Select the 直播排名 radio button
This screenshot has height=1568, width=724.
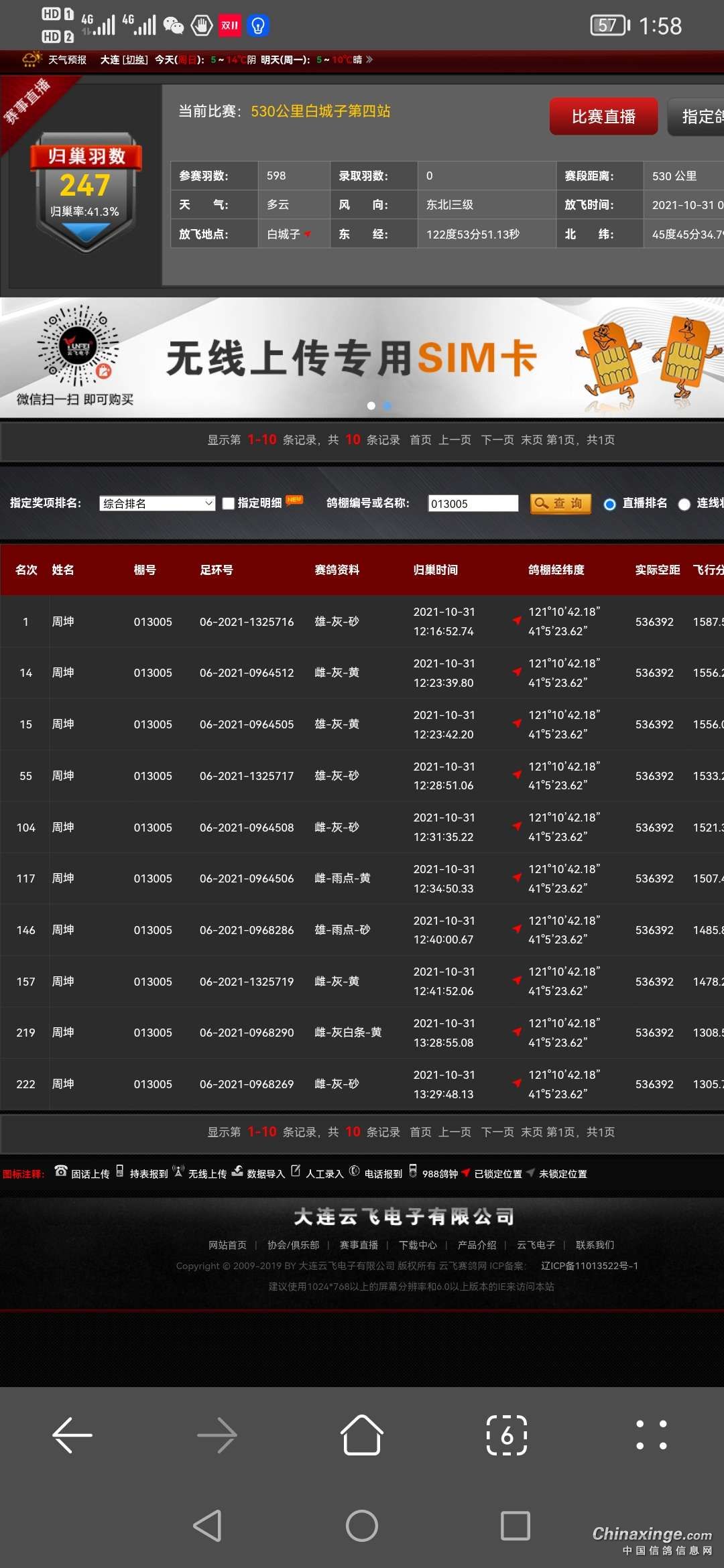click(609, 505)
